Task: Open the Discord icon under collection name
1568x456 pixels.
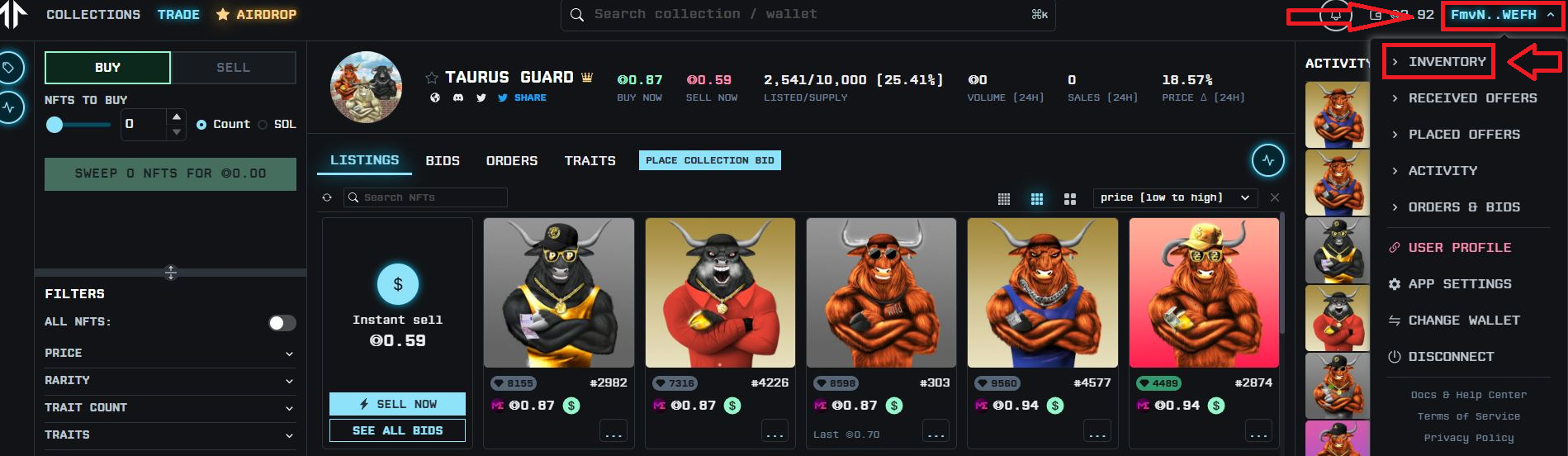Action: [x=458, y=97]
